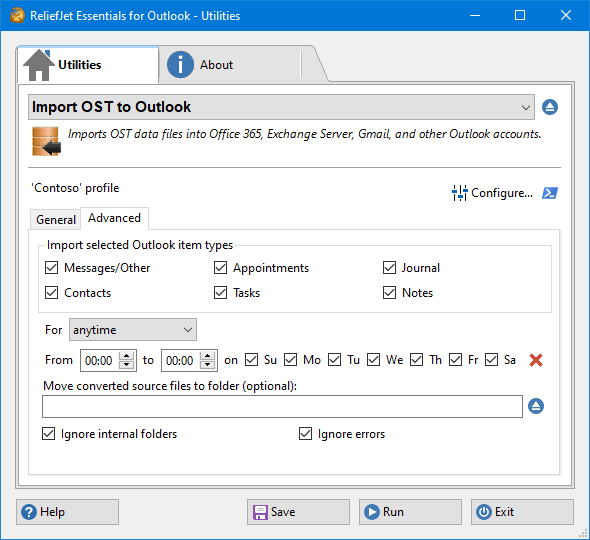The image size is (590, 540).
Task: Uncheck the Mo (Monday) checkbox
Action: click(x=290, y=360)
